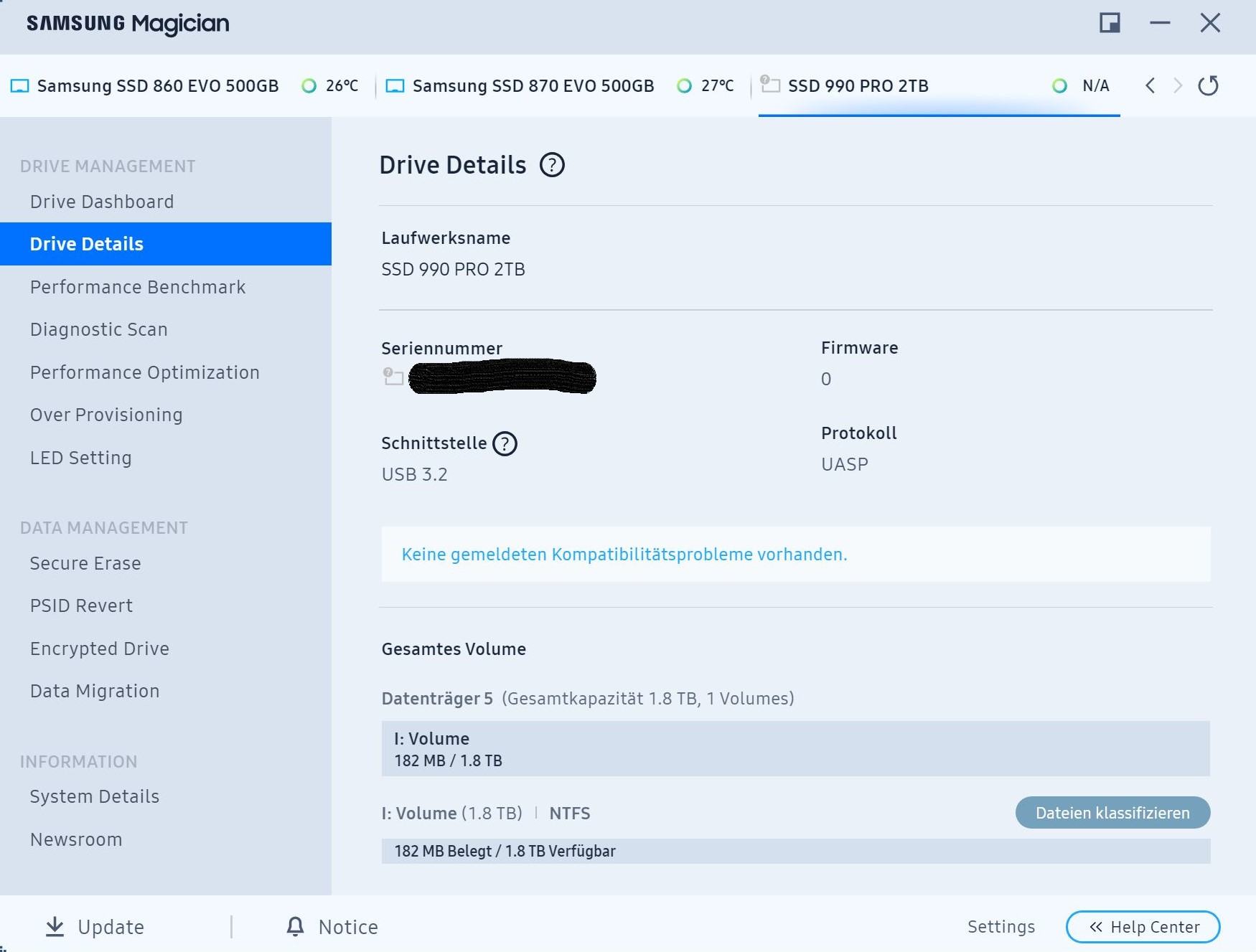The image size is (1256, 952).
Task: Go to Performance Optimization
Action: pyautogui.click(x=166, y=372)
